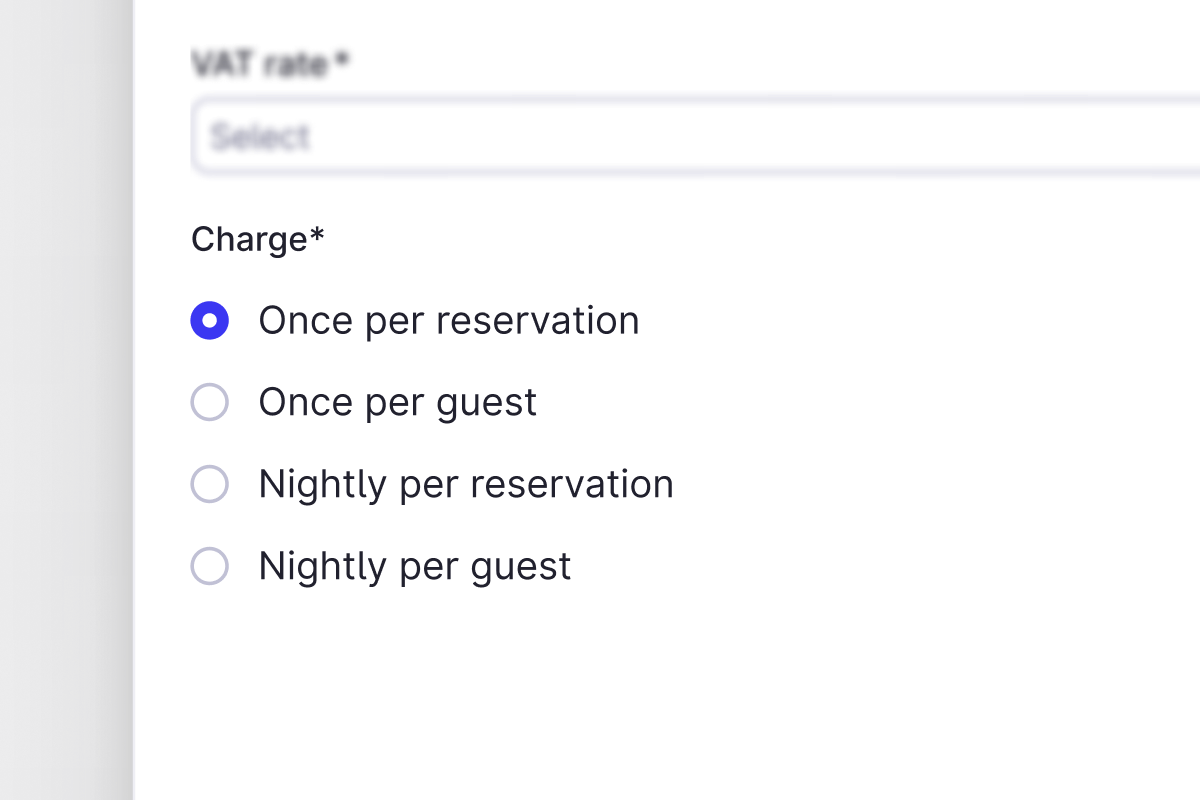Click the "Select" placeholder in VAT rate
The width and height of the screenshot is (1200, 800).
point(260,137)
